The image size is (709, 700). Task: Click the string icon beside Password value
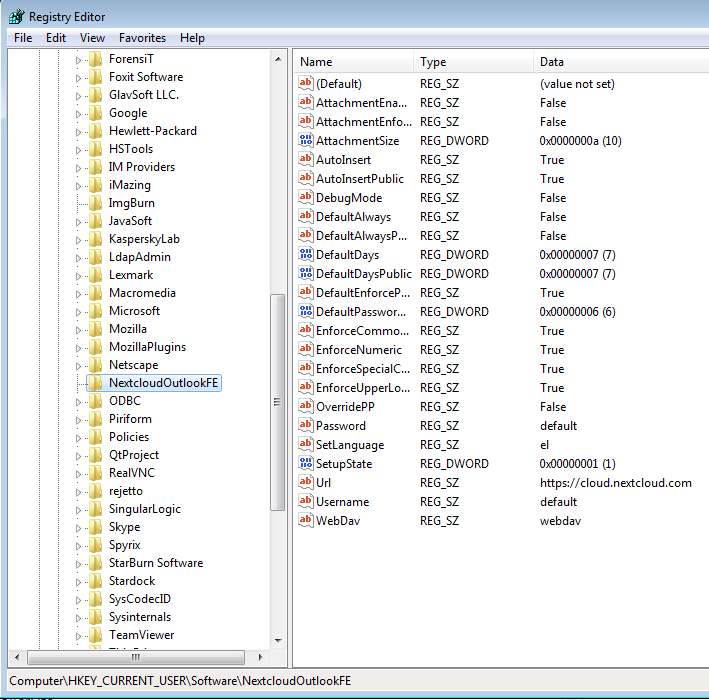(306, 426)
